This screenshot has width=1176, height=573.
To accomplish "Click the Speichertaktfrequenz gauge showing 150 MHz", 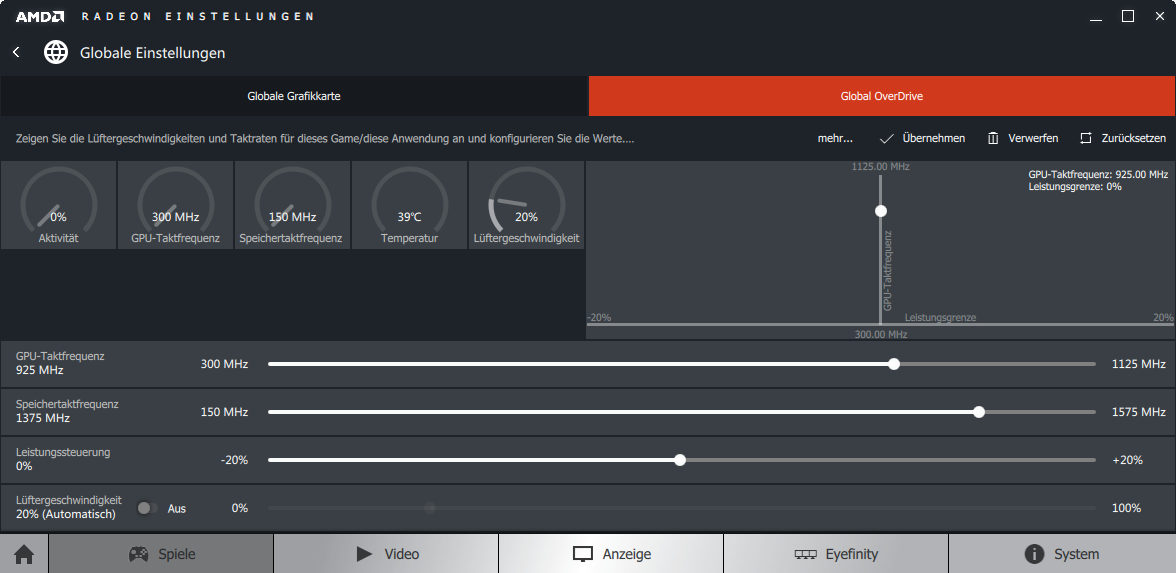I will pos(292,205).
